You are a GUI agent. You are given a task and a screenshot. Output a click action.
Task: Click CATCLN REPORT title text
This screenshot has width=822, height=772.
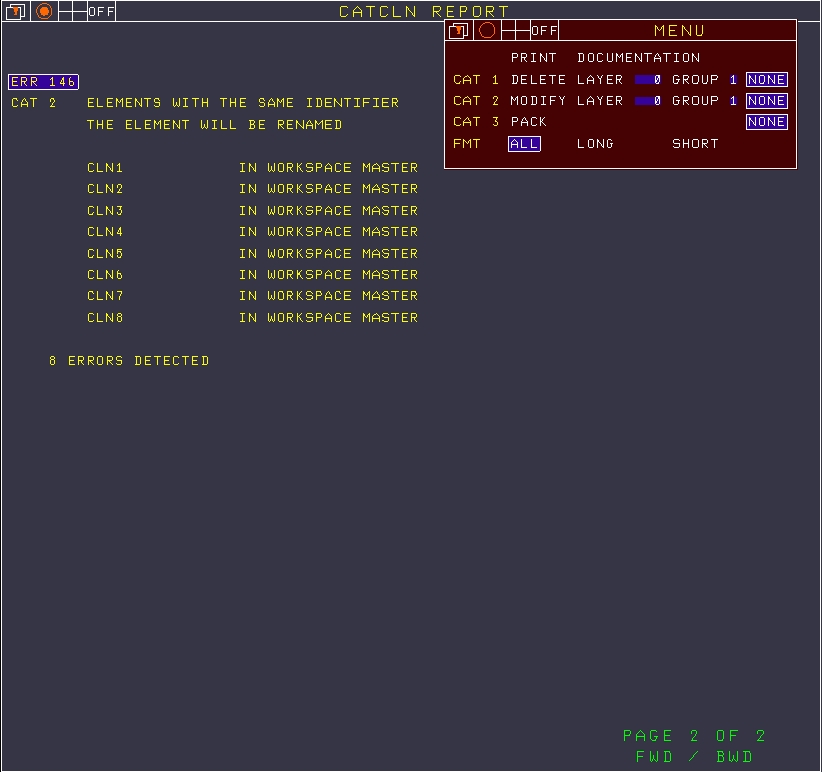(424, 12)
